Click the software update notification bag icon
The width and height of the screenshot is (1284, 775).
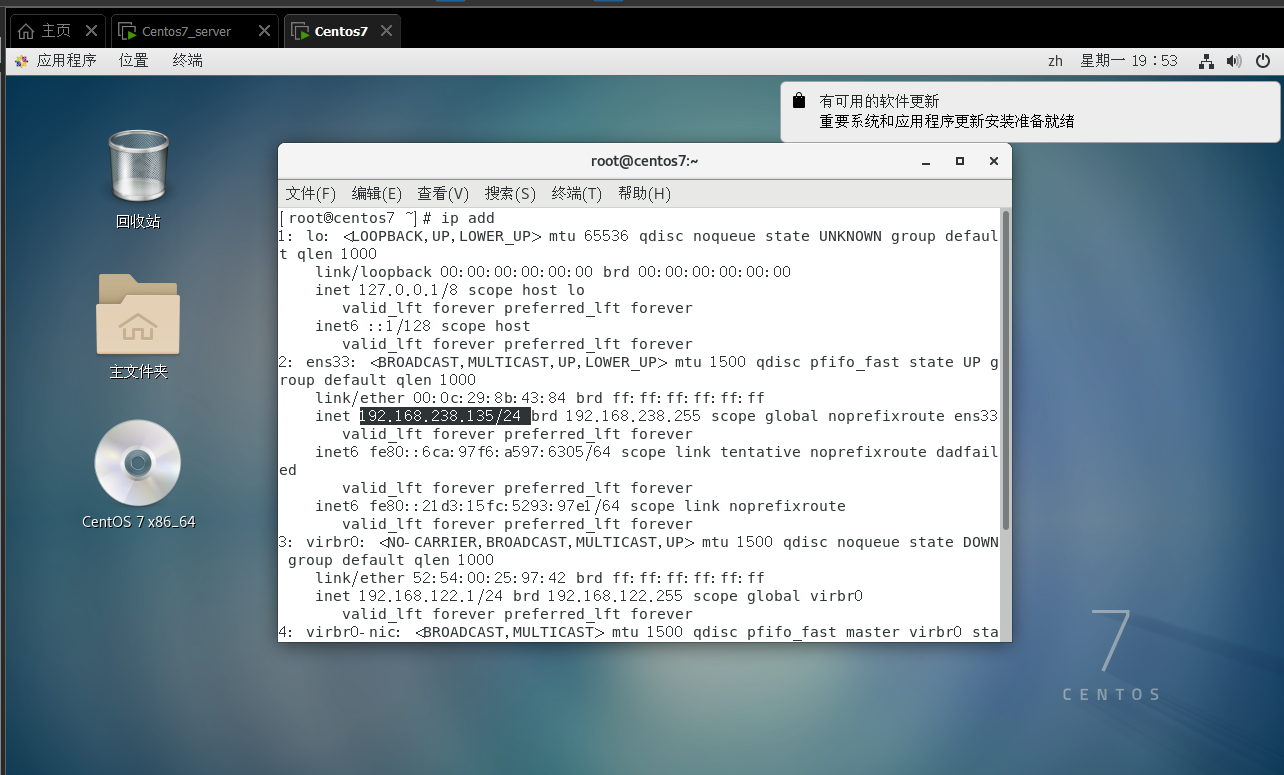pos(798,101)
